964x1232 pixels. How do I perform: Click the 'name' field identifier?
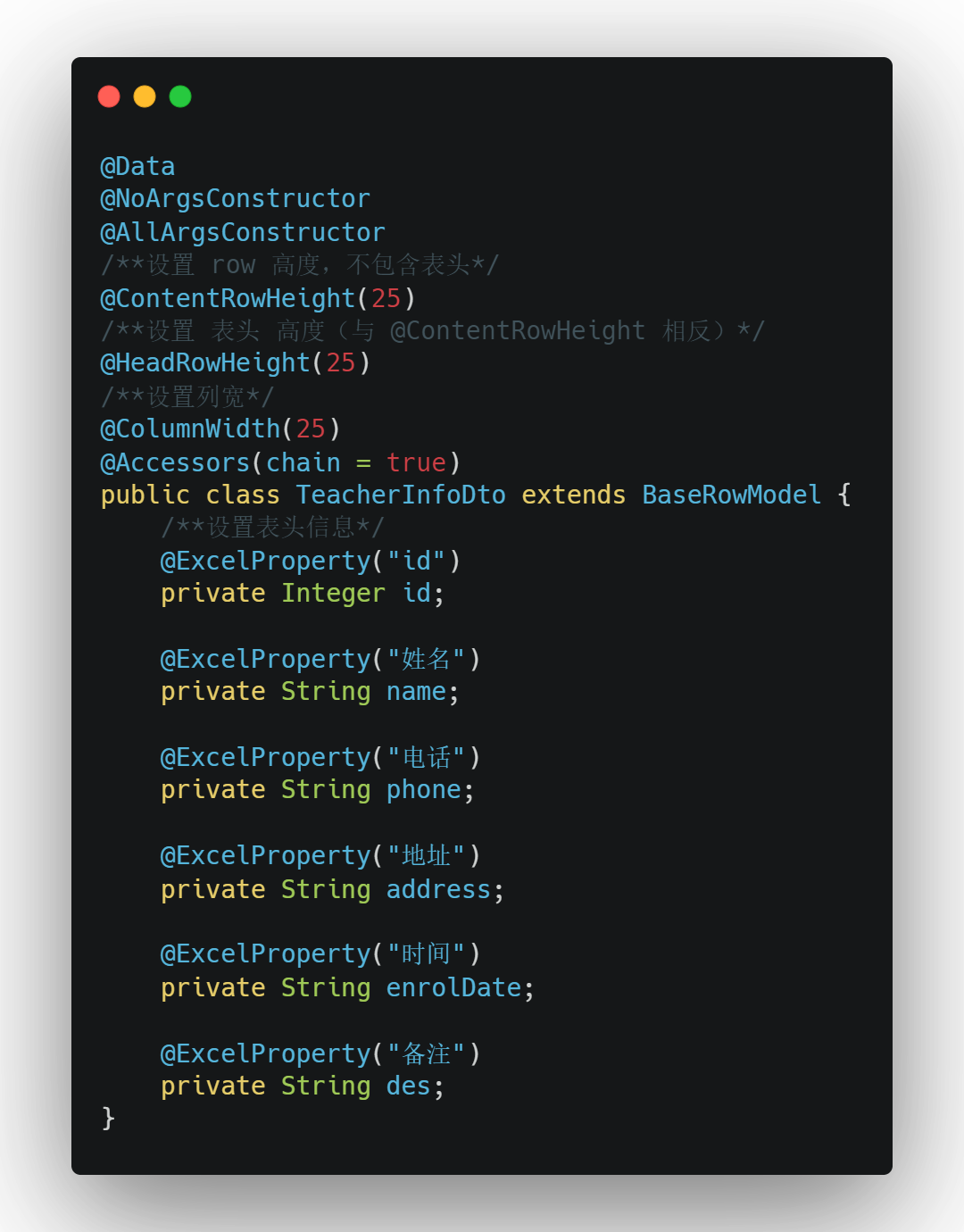click(x=416, y=692)
